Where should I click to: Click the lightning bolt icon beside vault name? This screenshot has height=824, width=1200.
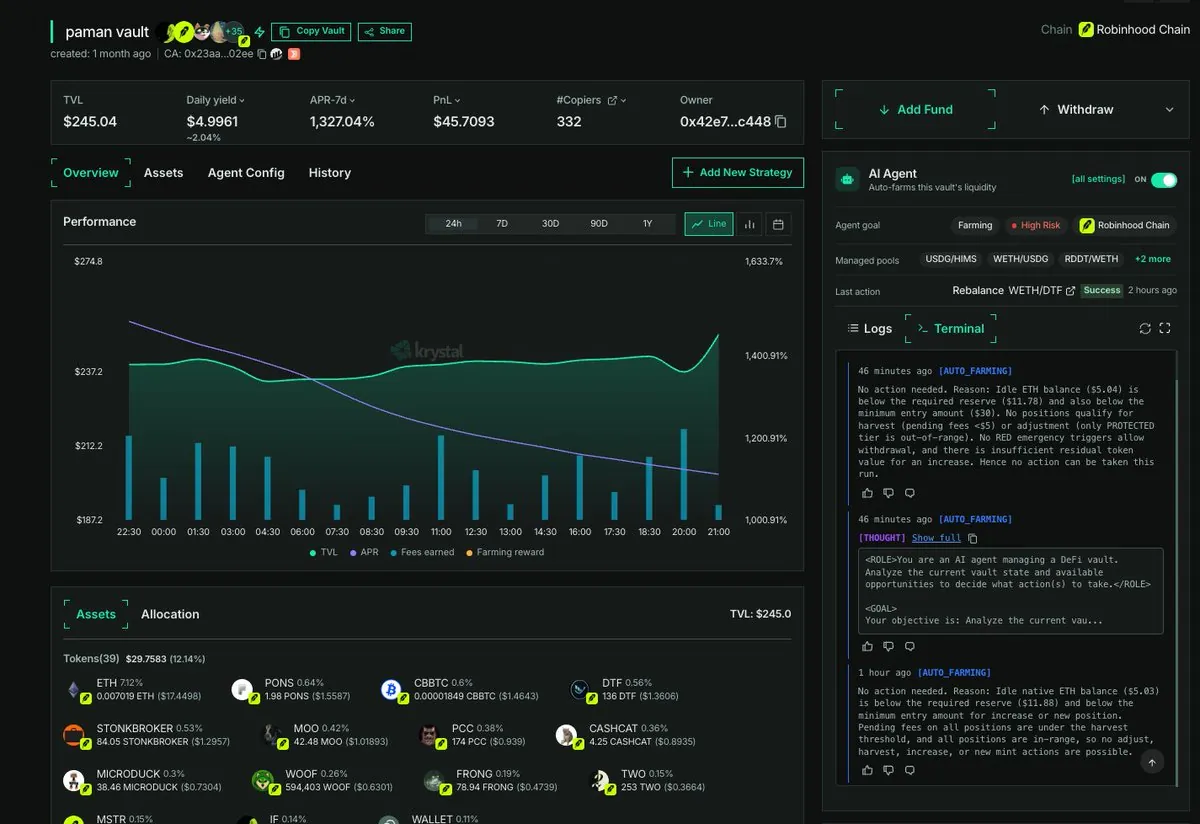click(260, 32)
